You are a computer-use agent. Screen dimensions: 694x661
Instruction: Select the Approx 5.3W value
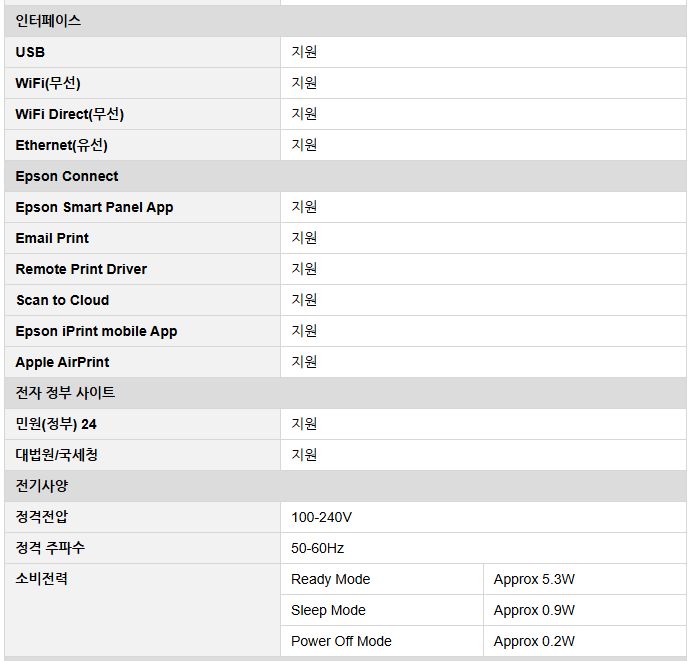point(534,579)
